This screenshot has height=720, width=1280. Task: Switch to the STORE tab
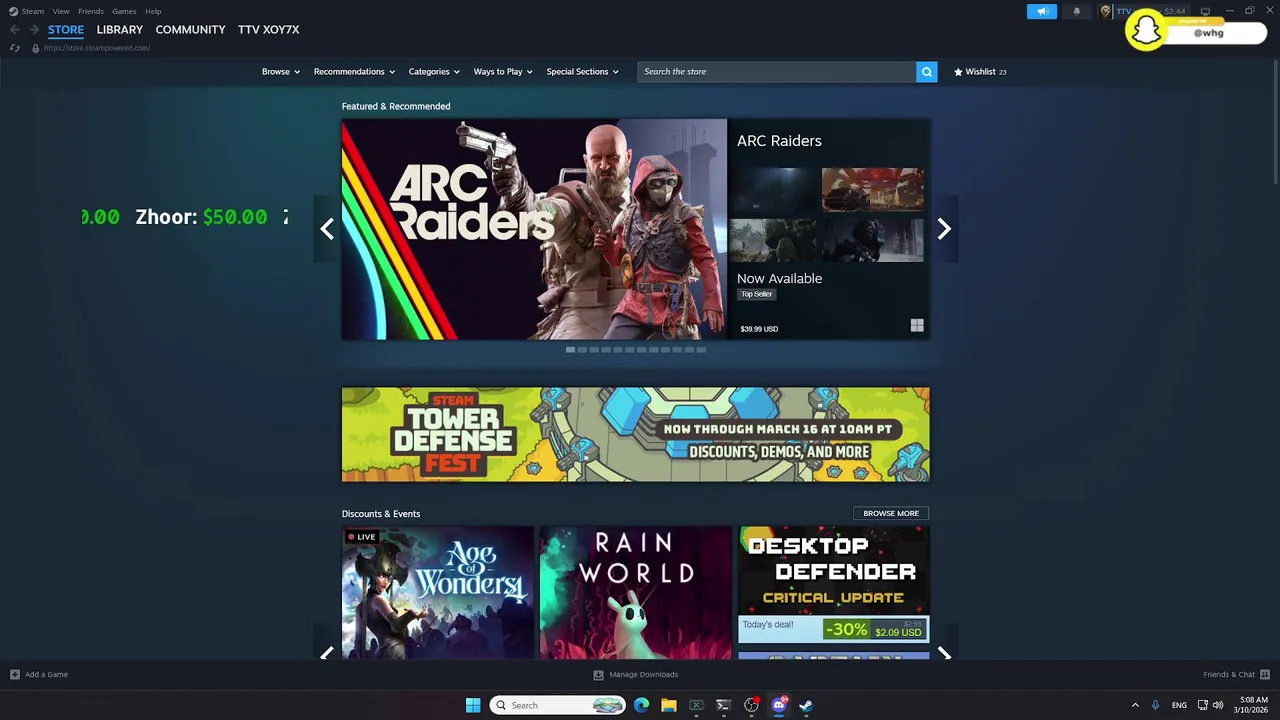pos(66,30)
